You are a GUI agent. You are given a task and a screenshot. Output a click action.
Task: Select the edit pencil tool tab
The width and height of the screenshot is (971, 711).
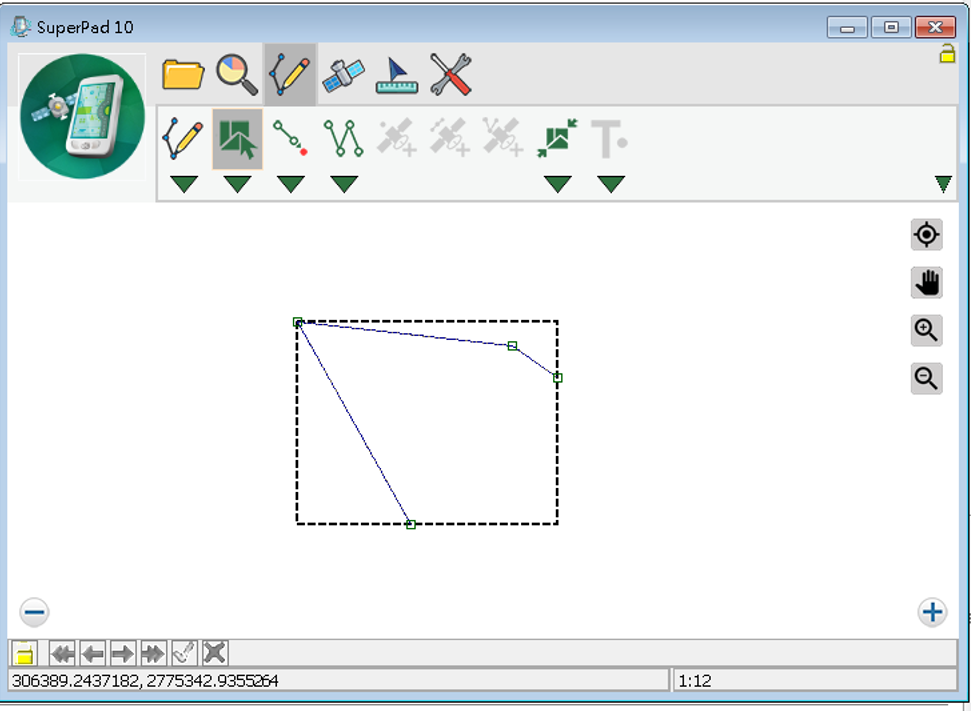click(290, 74)
